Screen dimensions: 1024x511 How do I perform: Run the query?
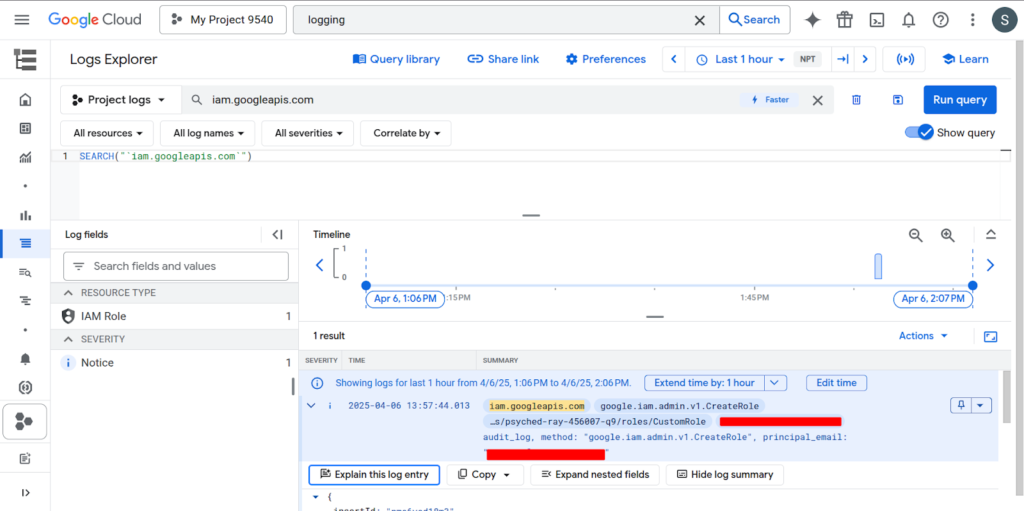click(x=959, y=100)
